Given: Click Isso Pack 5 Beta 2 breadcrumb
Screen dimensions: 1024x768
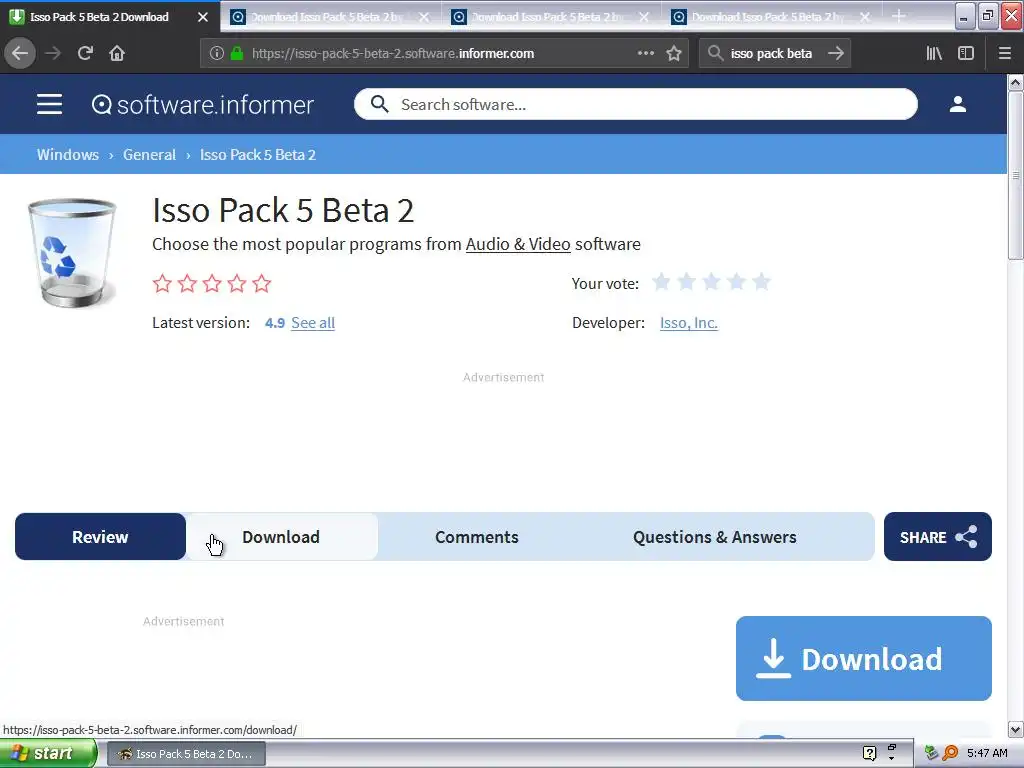Looking at the screenshot, I should [258, 155].
